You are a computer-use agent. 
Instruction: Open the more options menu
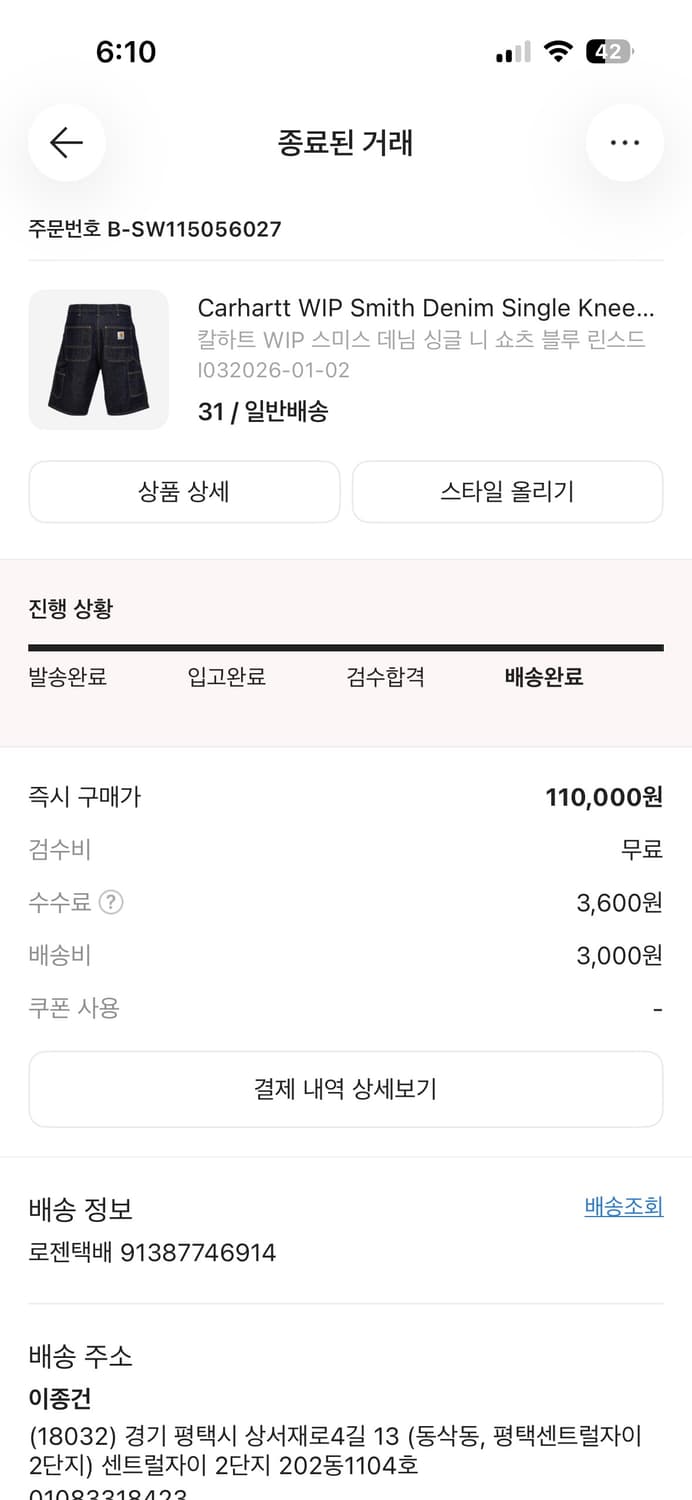[625, 143]
